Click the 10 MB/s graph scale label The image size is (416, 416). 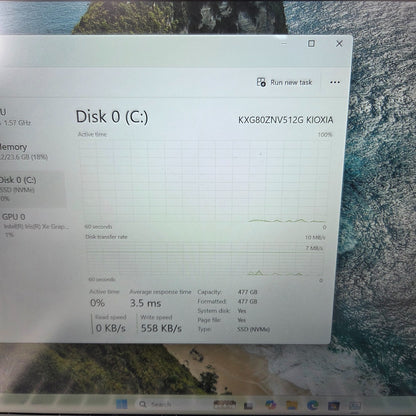[315, 237]
